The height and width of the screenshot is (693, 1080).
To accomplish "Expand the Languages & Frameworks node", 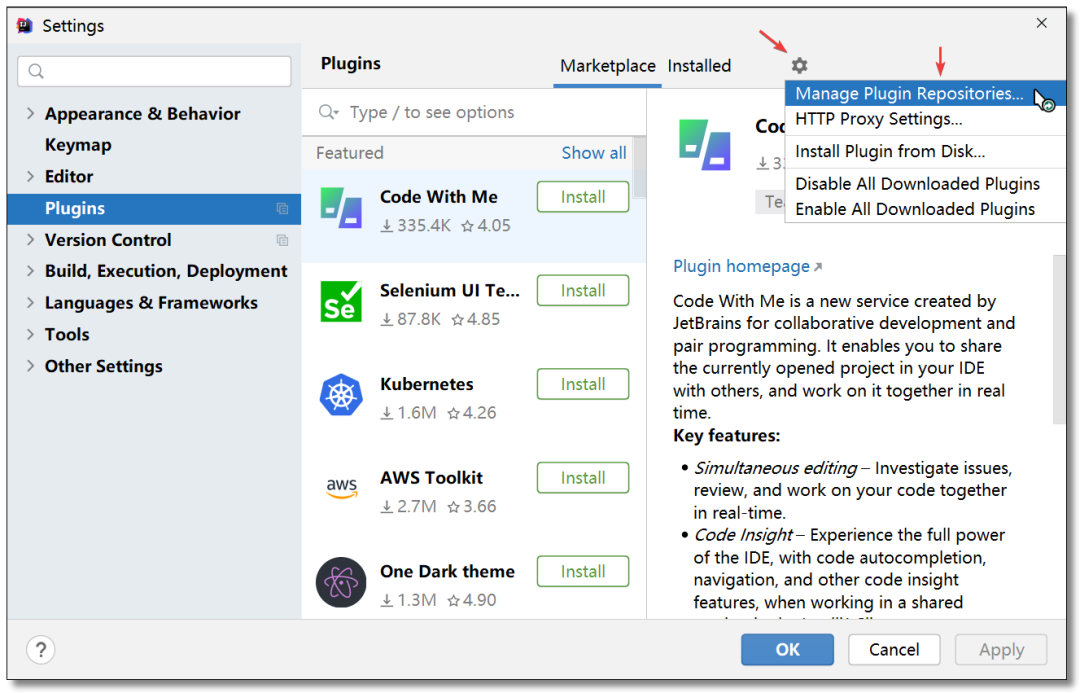I will pos(30,302).
